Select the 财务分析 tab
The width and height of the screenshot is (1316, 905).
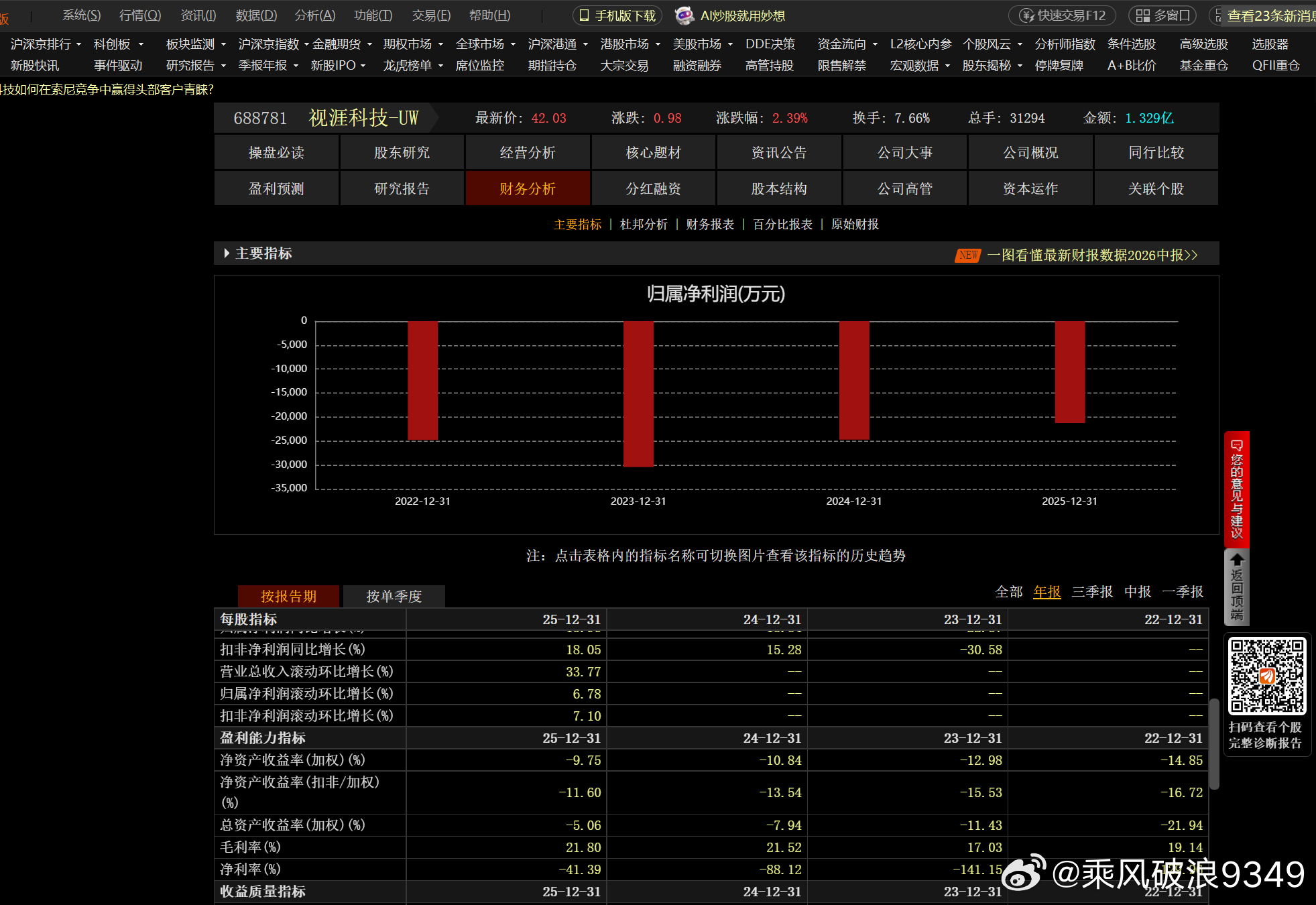(528, 188)
